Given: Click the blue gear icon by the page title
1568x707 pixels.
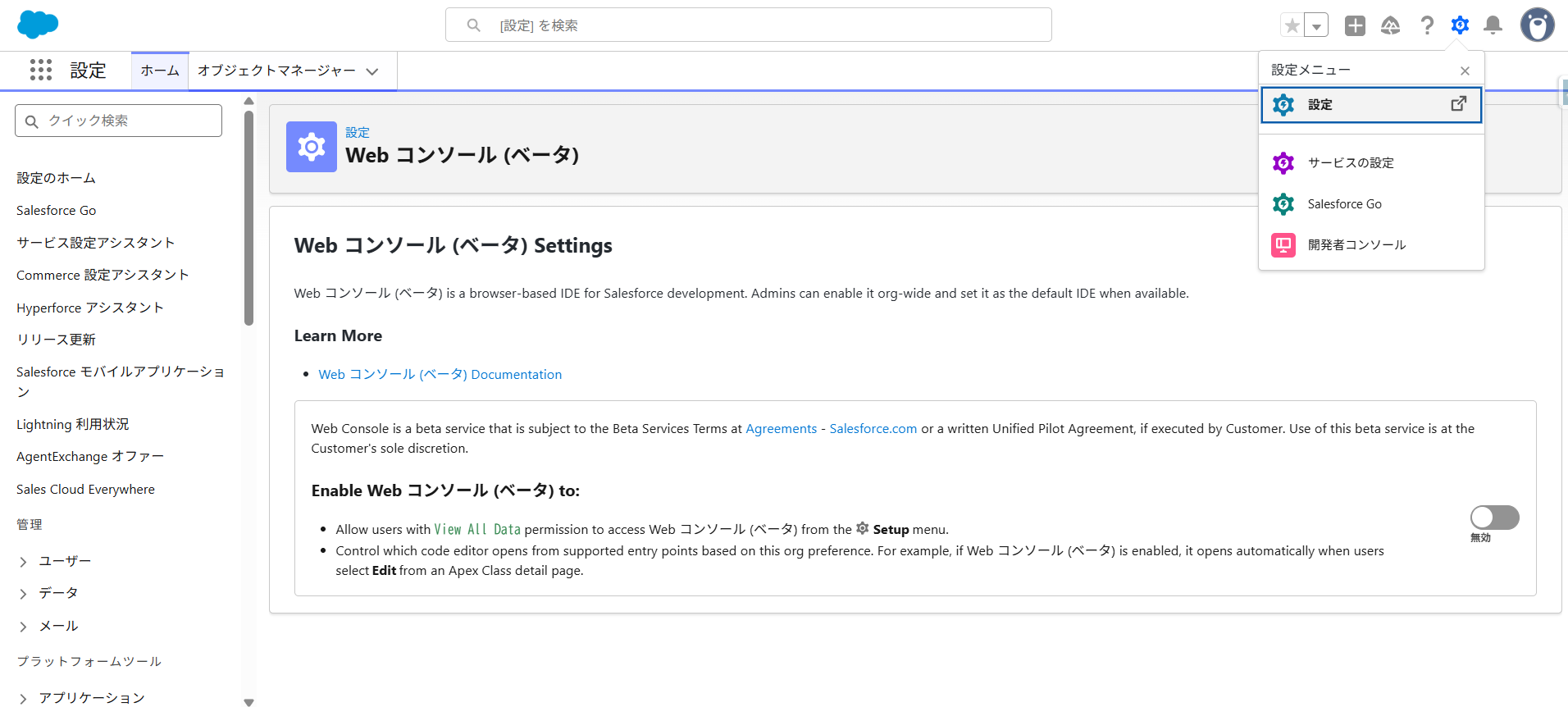Looking at the screenshot, I should 312,147.
